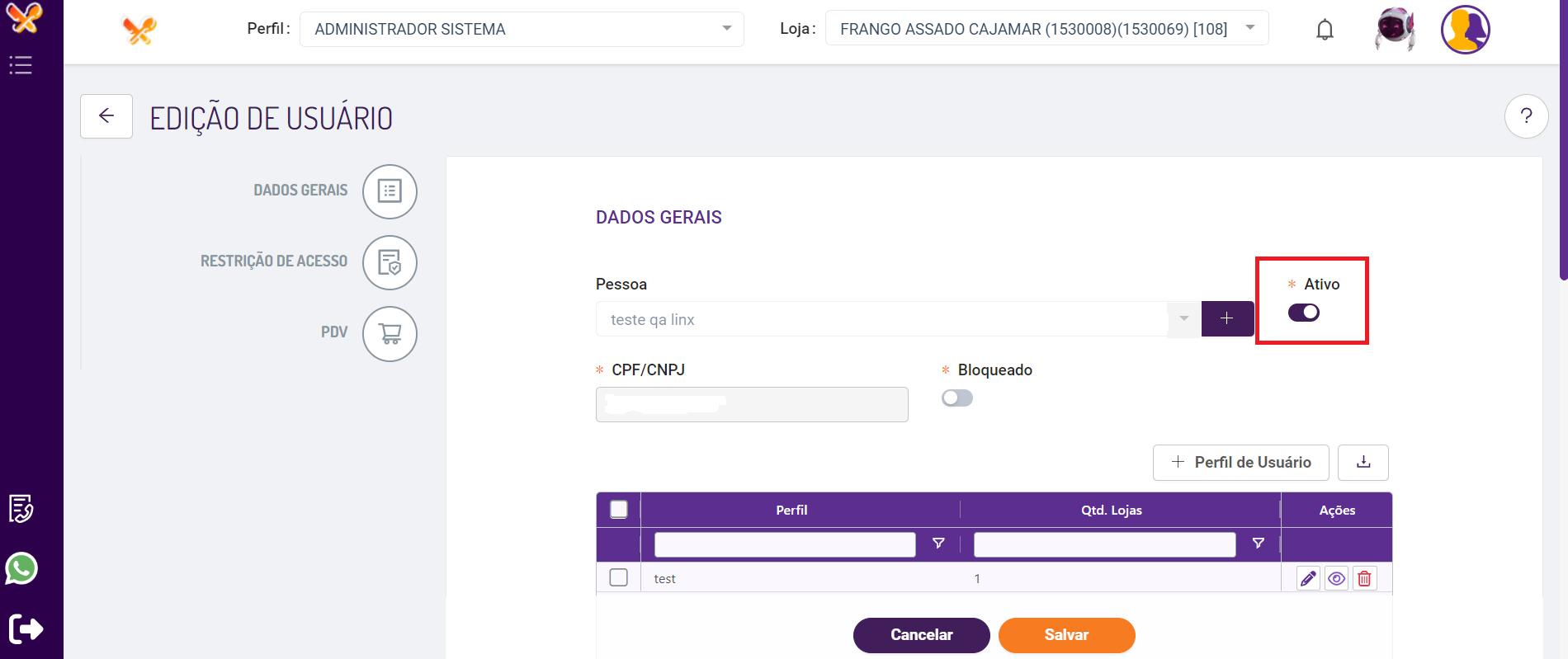Click the Perfil column filter input
This screenshot has height=659, width=1568.
784,544
